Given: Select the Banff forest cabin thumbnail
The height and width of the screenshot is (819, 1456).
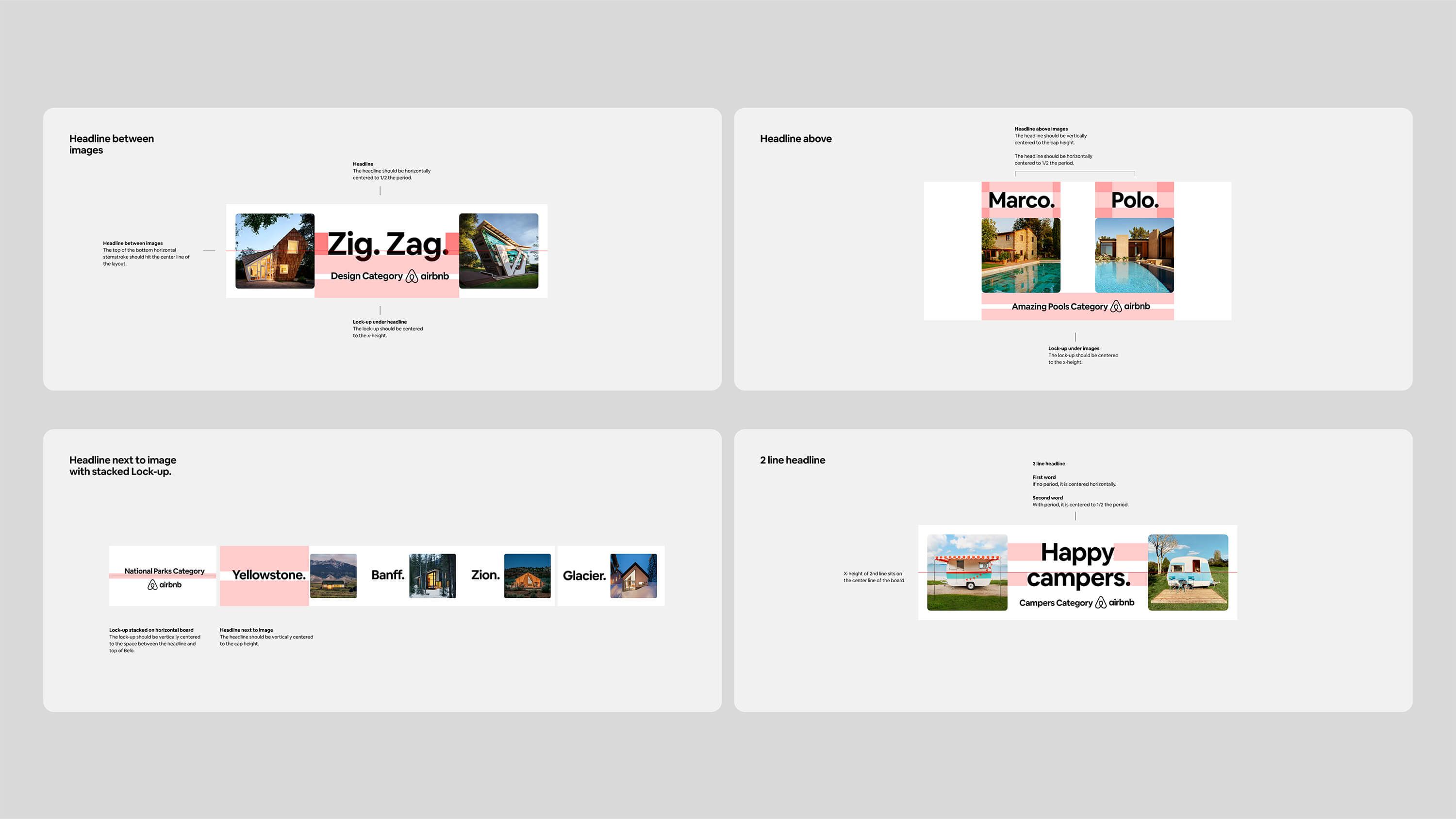Looking at the screenshot, I should click(x=432, y=575).
